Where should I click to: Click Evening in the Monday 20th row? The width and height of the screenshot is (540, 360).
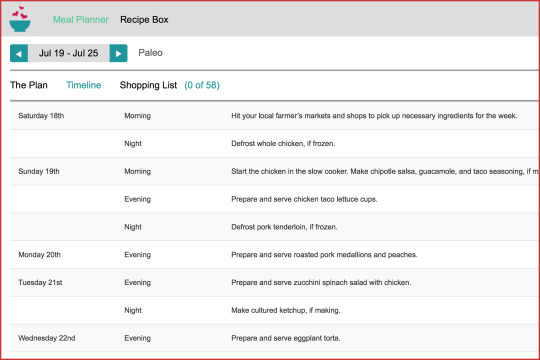[x=137, y=255]
